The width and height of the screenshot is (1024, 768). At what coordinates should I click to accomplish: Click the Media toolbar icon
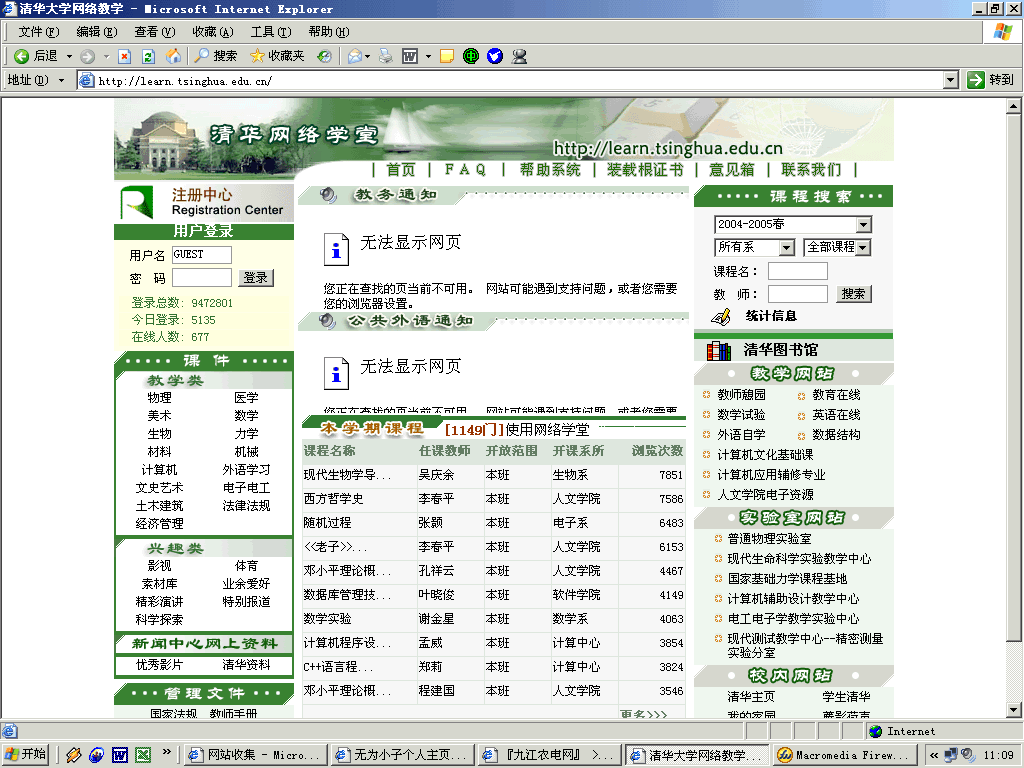325,57
